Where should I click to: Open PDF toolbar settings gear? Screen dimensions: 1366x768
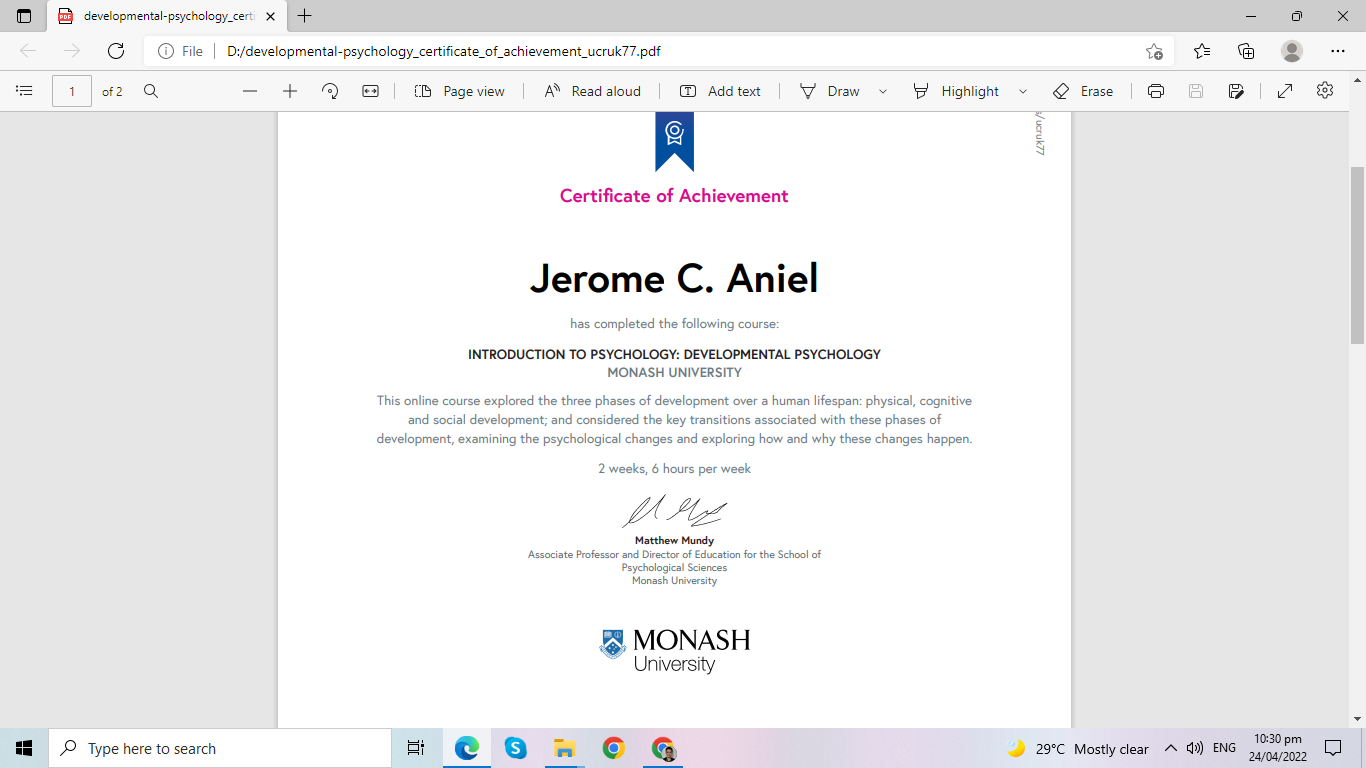[1325, 91]
